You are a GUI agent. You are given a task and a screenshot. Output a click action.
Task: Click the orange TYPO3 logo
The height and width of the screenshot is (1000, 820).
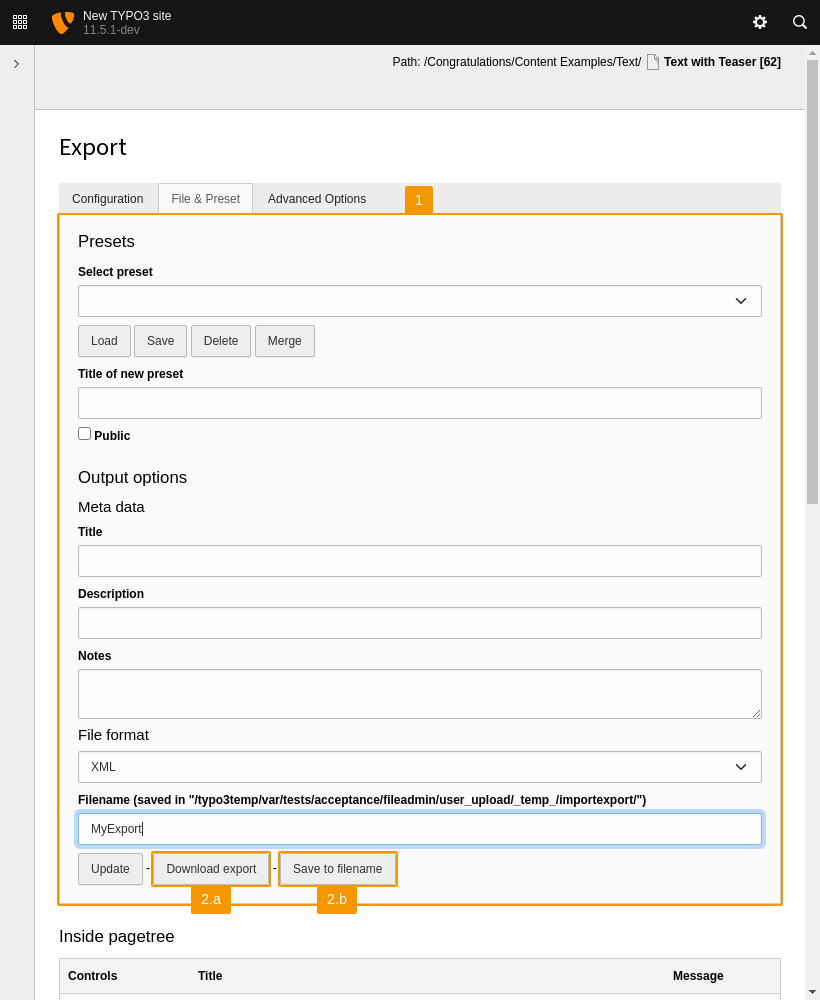(x=62, y=22)
